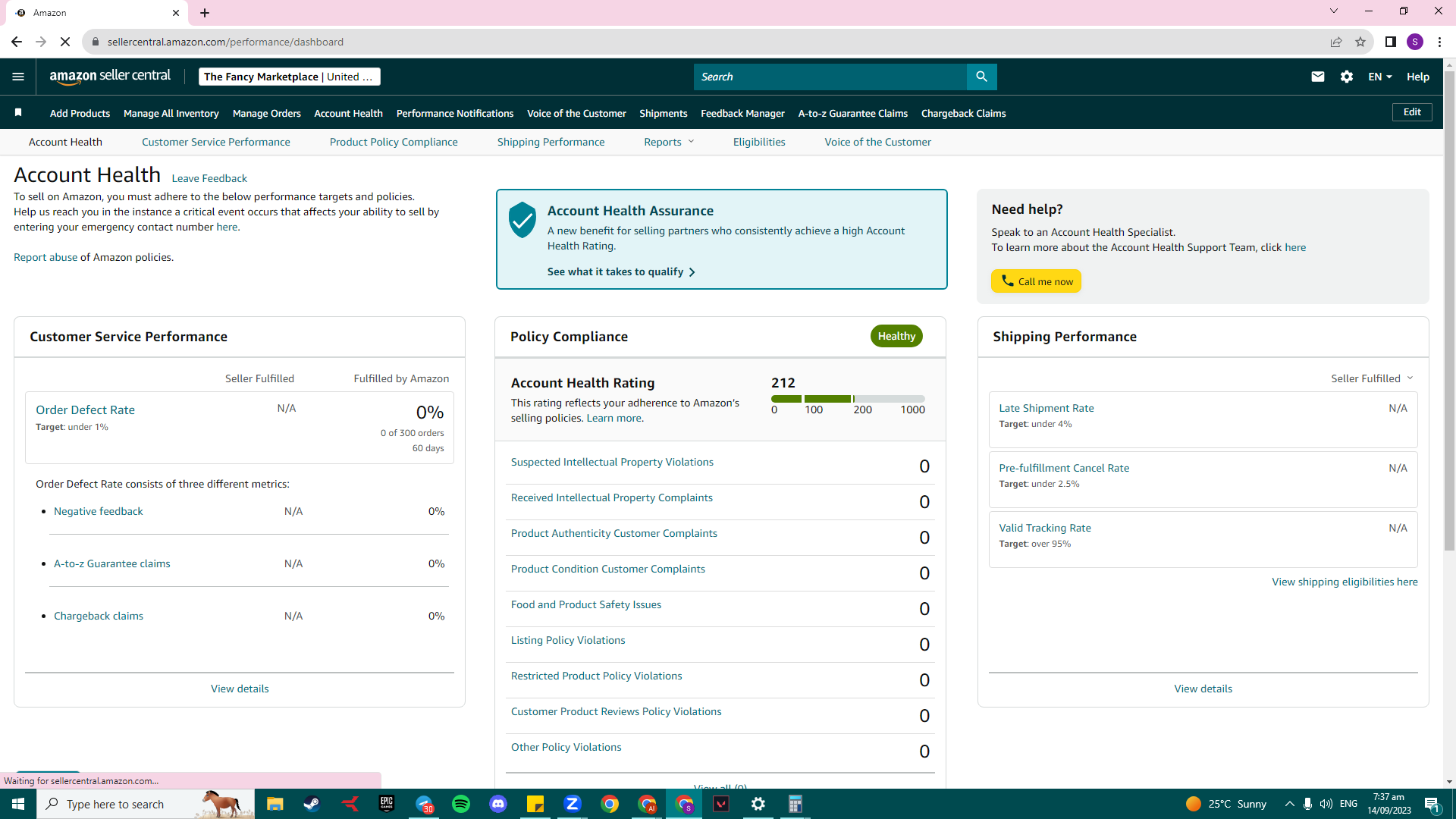
Task: Open the notifications center icon
Action: [1432, 805]
